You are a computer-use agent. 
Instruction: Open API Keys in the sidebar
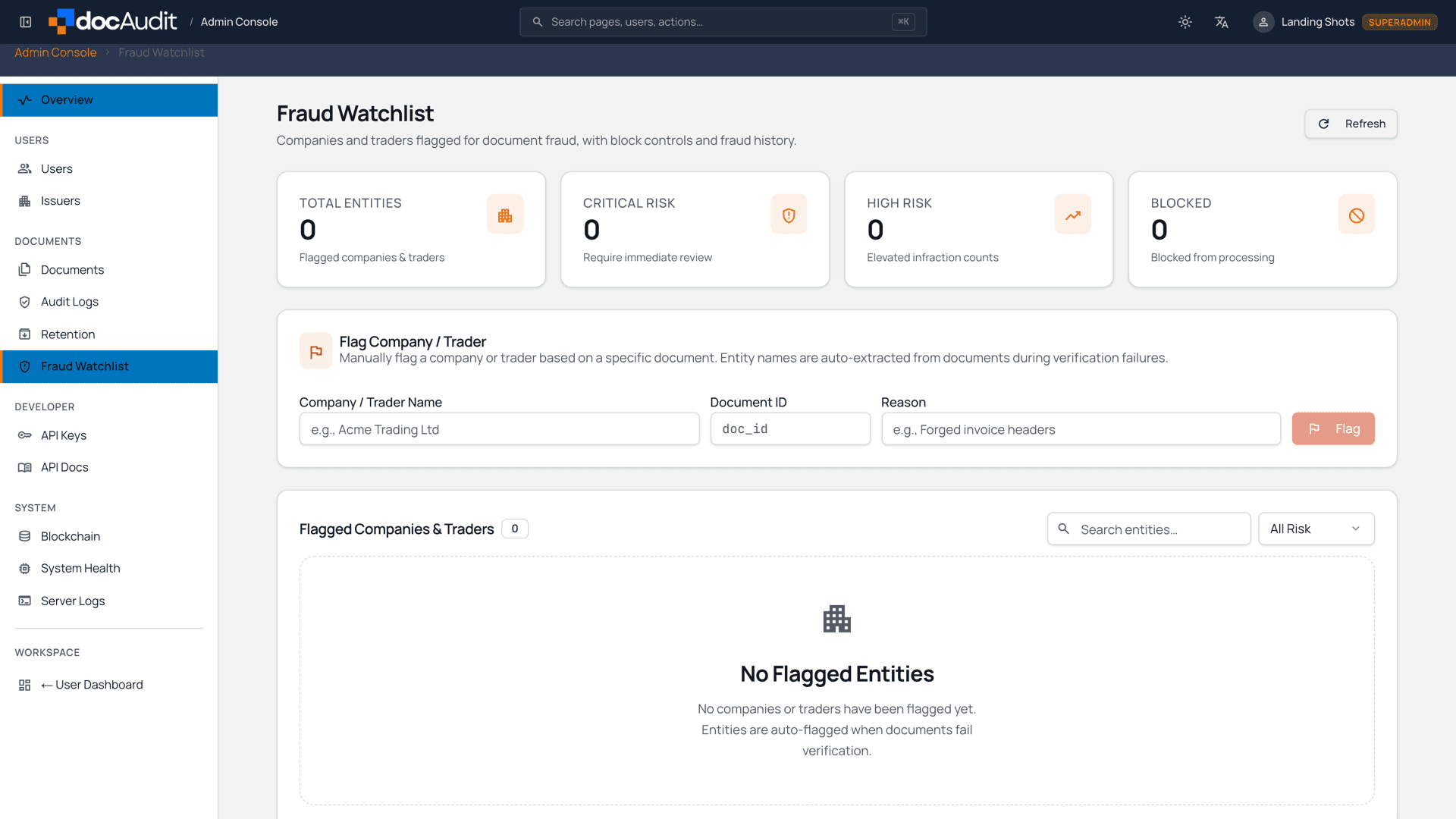[109, 435]
